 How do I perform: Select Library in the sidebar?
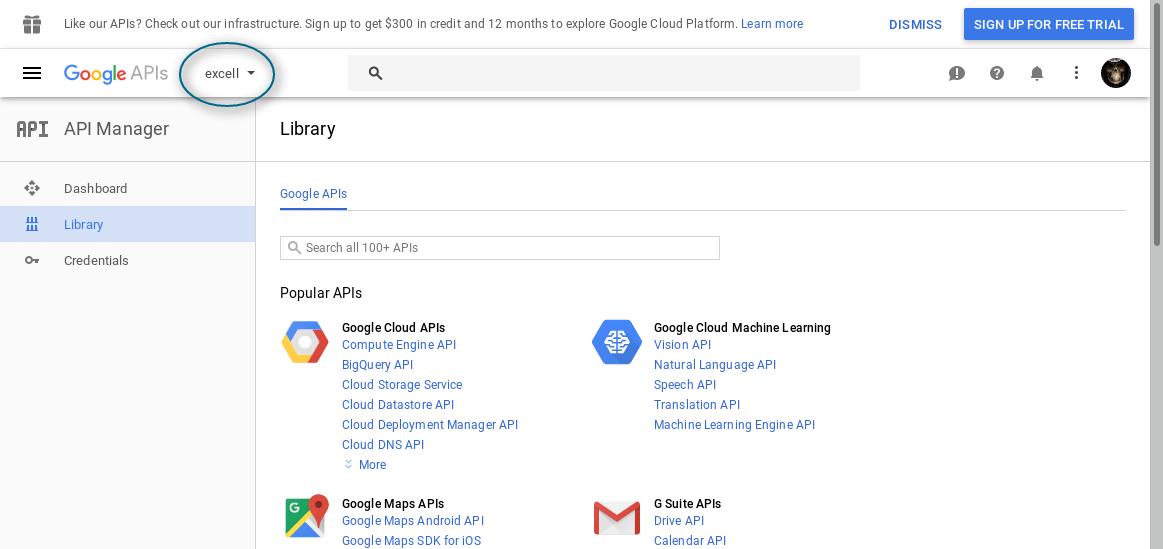coord(128,224)
